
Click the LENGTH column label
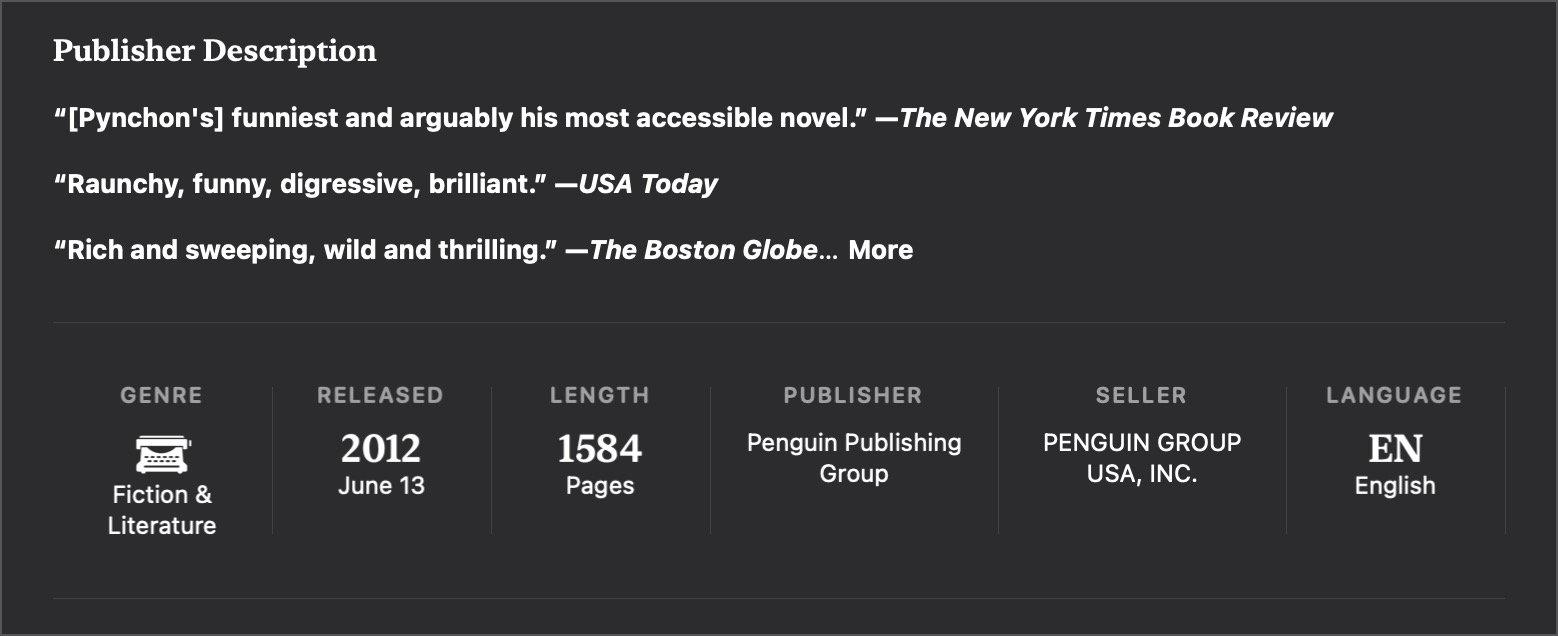pos(599,395)
